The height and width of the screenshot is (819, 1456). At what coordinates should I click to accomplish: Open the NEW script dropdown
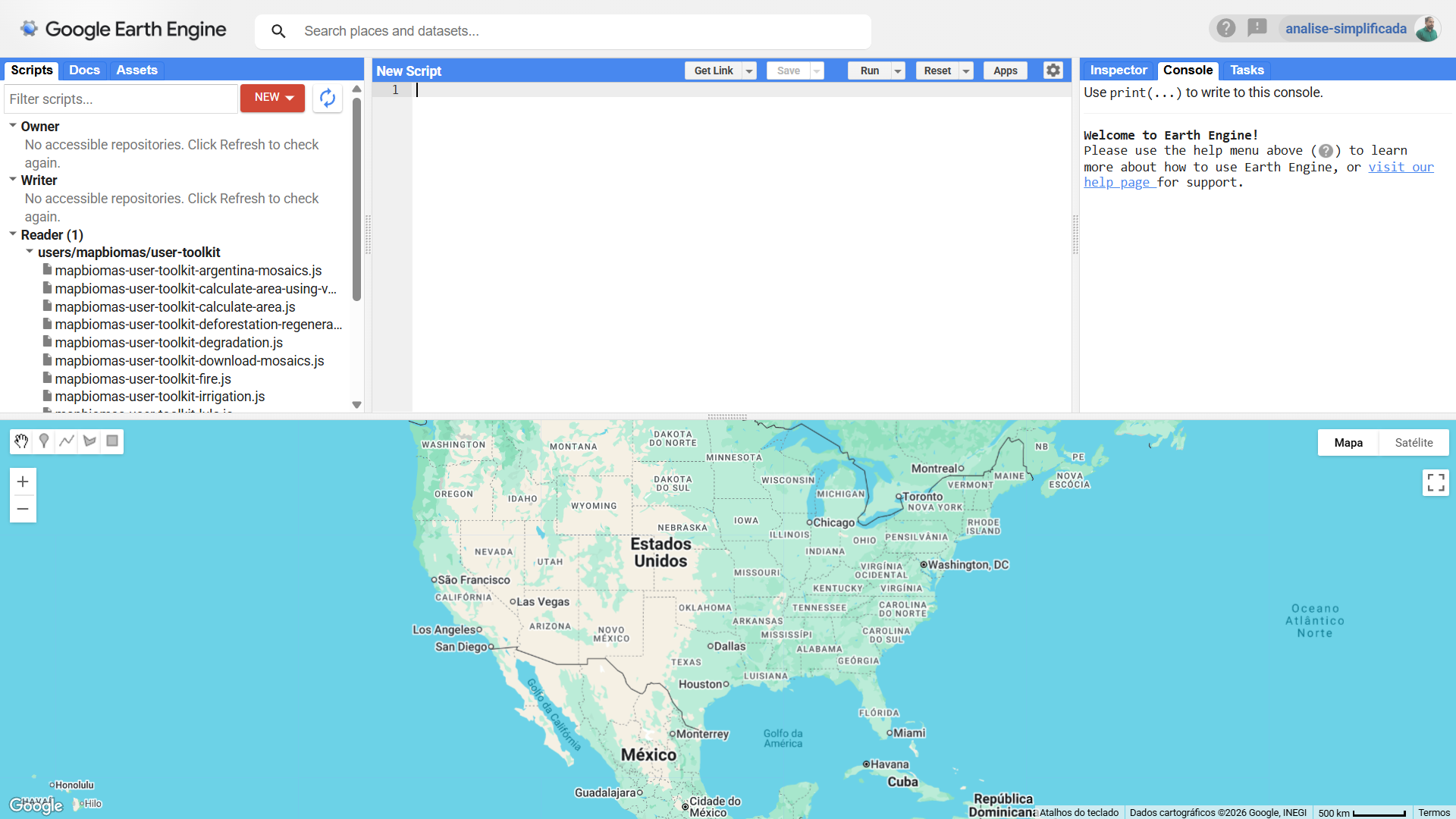(x=271, y=98)
